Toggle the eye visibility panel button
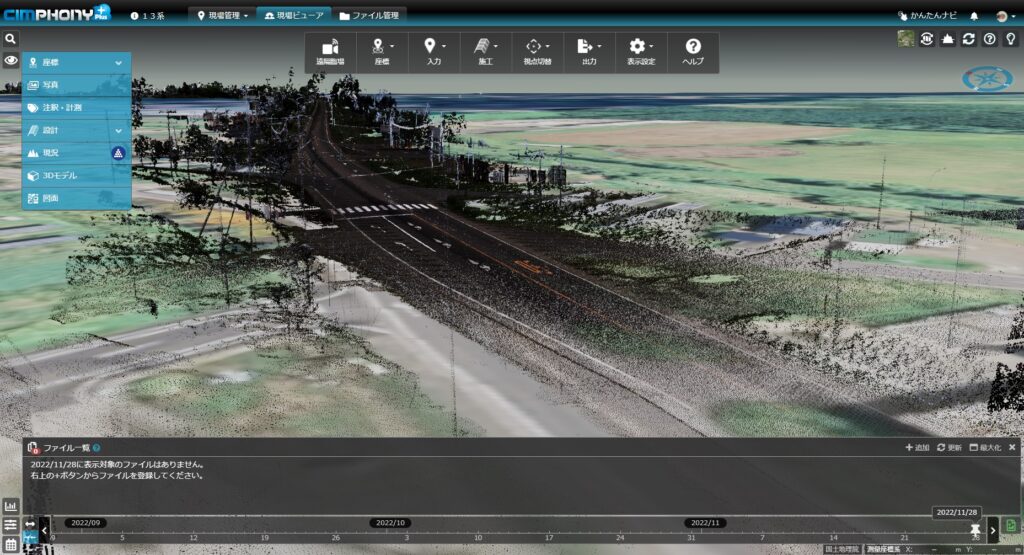Viewport: 1024px width, 555px height. (10, 61)
